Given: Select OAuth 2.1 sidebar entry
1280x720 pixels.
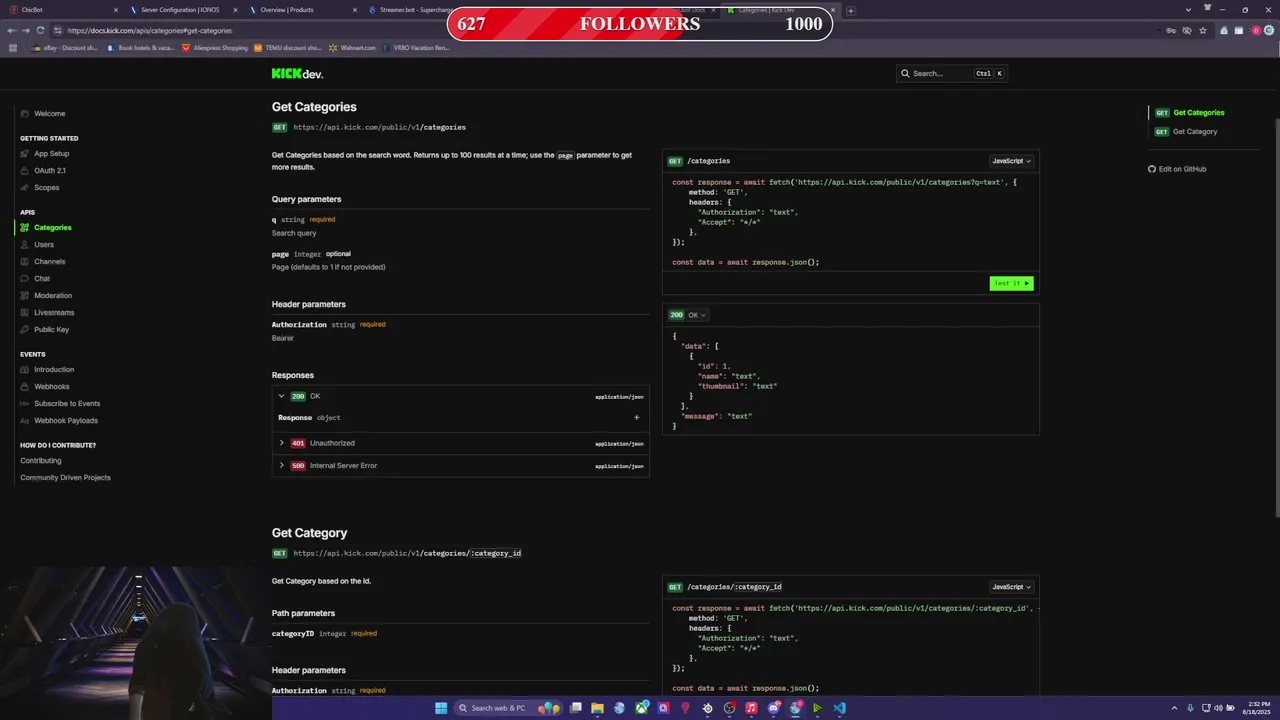Looking at the screenshot, I should click(49, 171).
